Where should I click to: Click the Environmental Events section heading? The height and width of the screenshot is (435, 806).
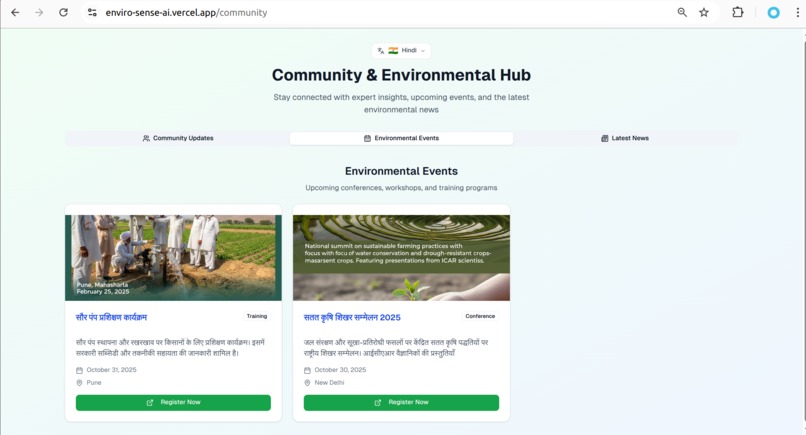[x=401, y=171]
